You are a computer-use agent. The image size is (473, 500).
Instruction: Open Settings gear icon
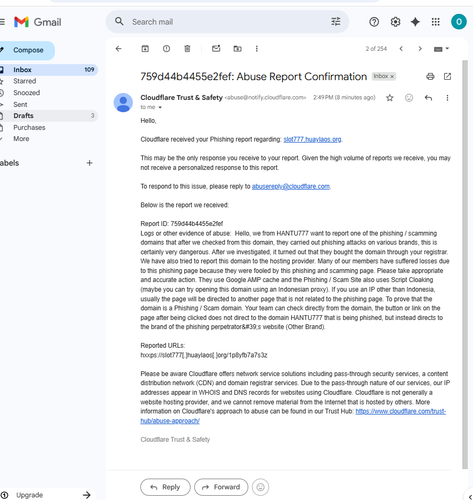(x=395, y=22)
